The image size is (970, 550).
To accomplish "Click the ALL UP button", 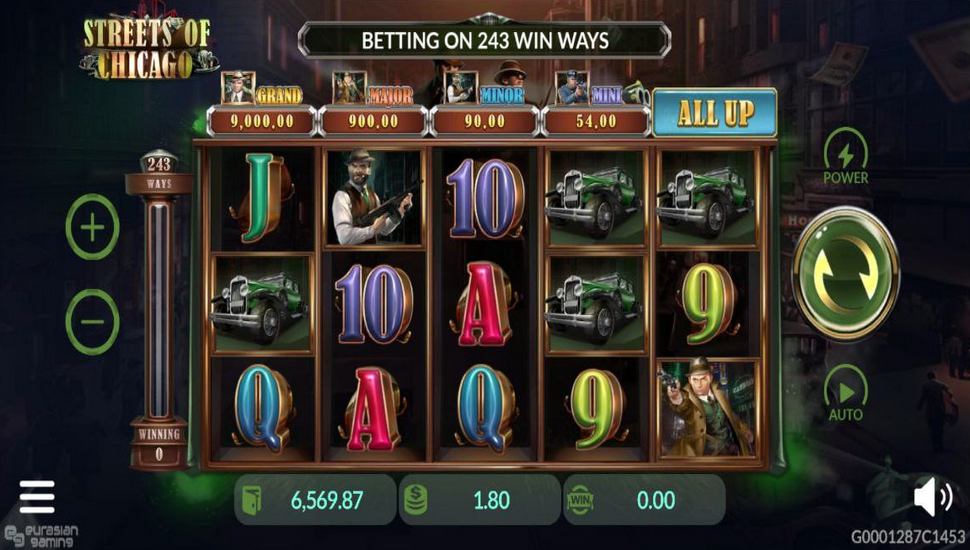I will click(x=715, y=113).
